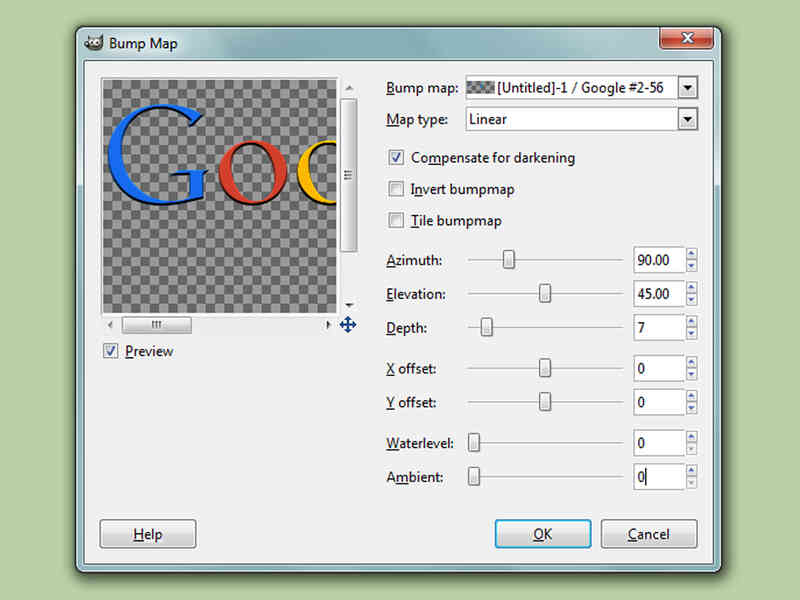The image size is (800, 600).
Task: Open Help for the Bump Map filter
Action: [x=147, y=534]
